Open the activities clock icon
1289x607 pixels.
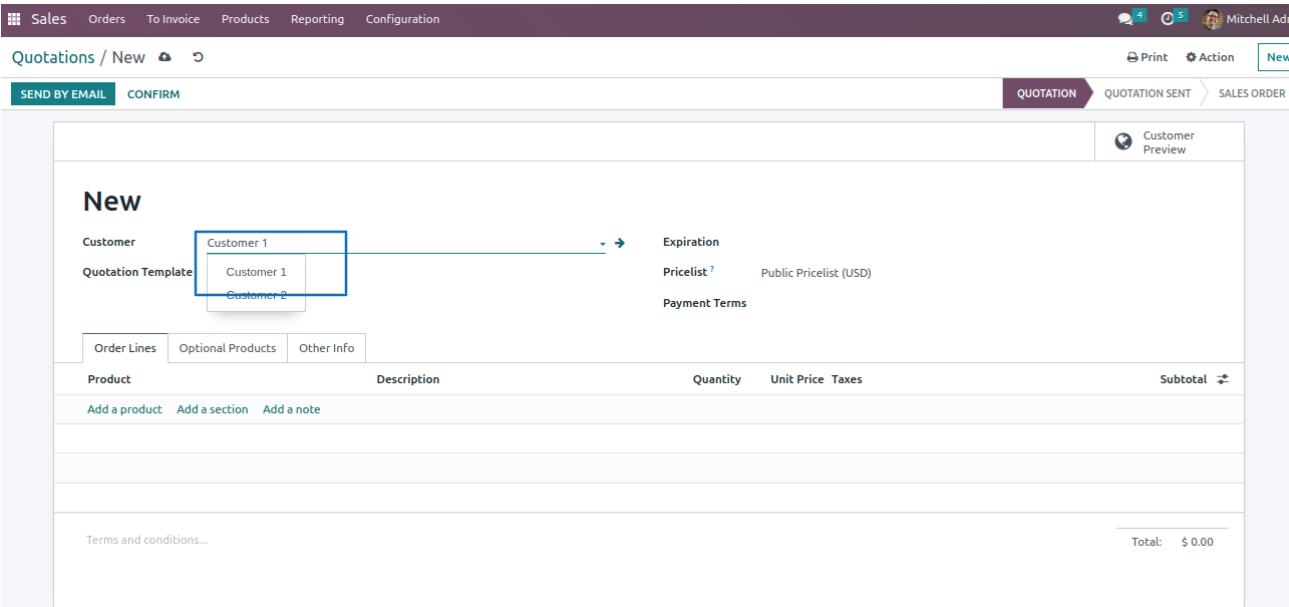click(x=1167, y=19)
